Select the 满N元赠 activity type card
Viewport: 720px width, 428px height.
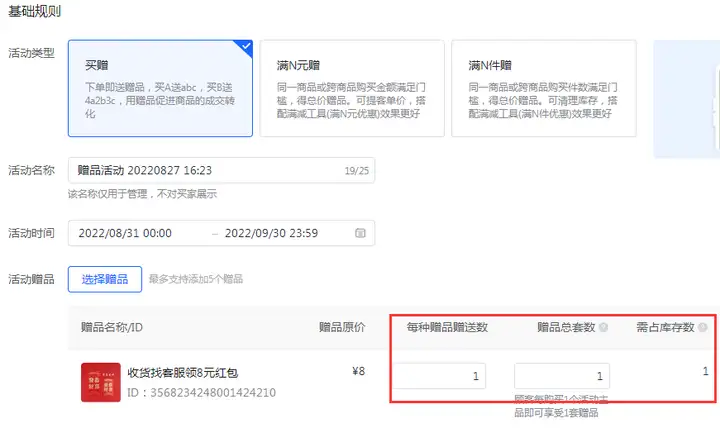tap(352, 88)
